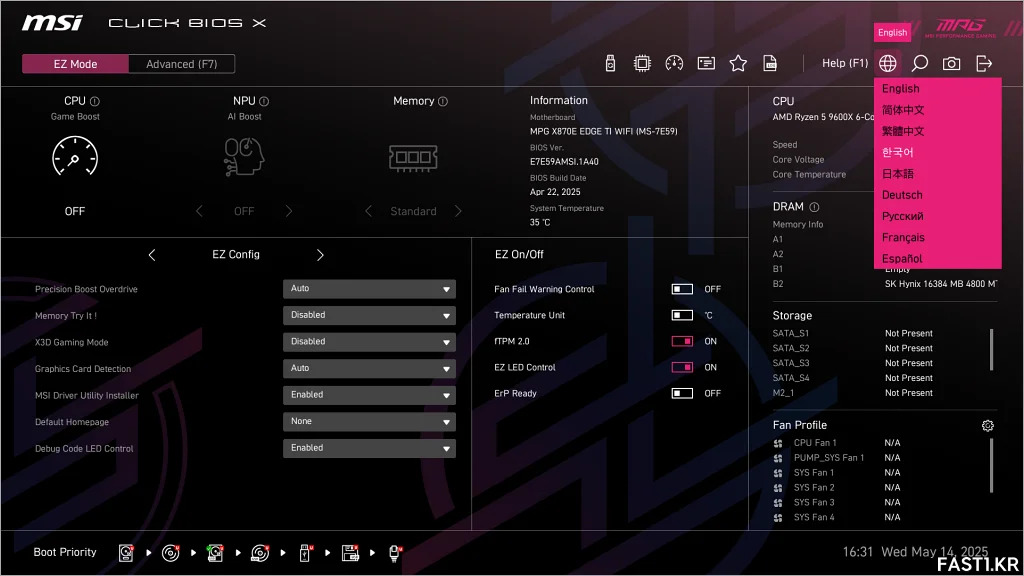1024x576 pixels.
Task: Open X3D Gaming Mode dropdown
Action: click(369, 342)
